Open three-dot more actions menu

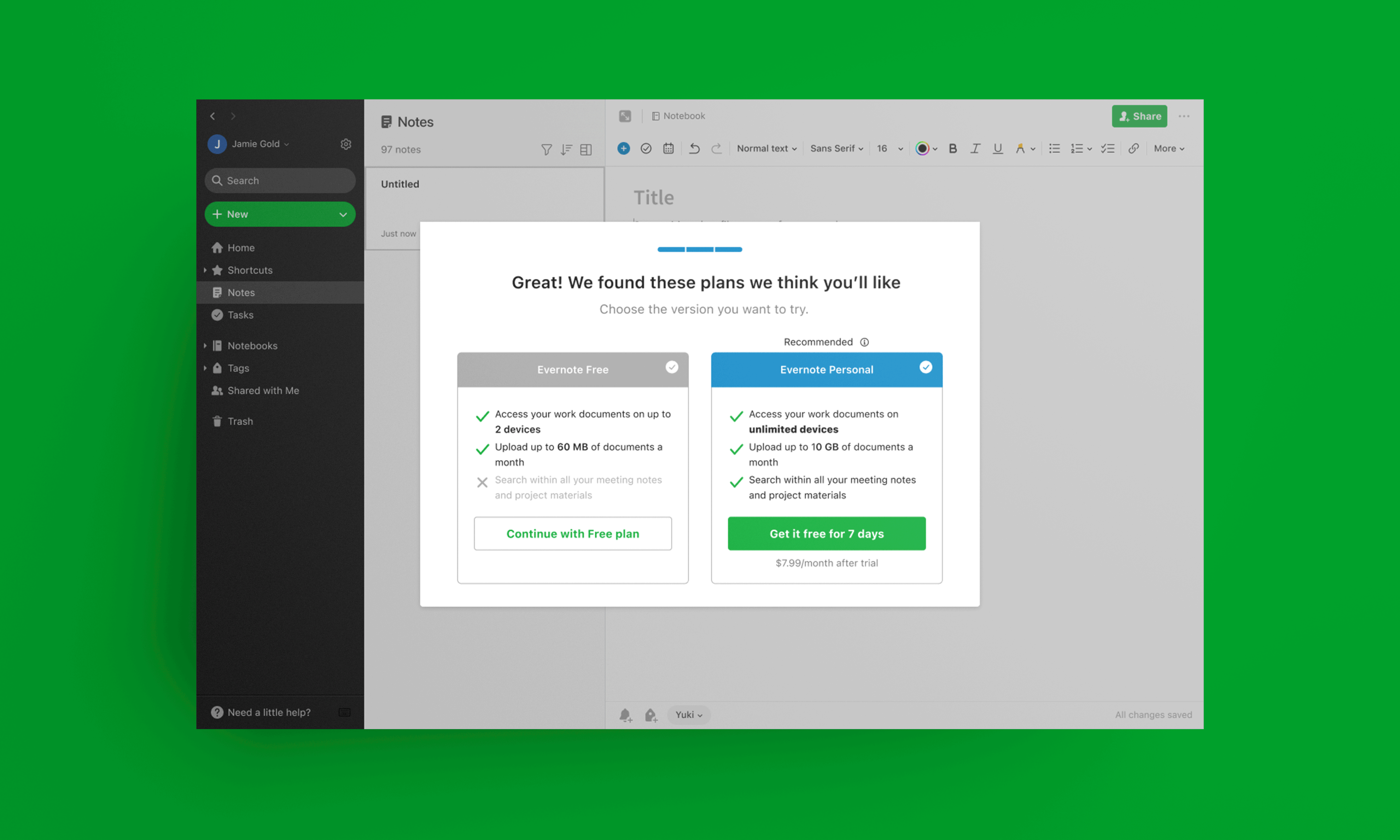pos(1184,116)
